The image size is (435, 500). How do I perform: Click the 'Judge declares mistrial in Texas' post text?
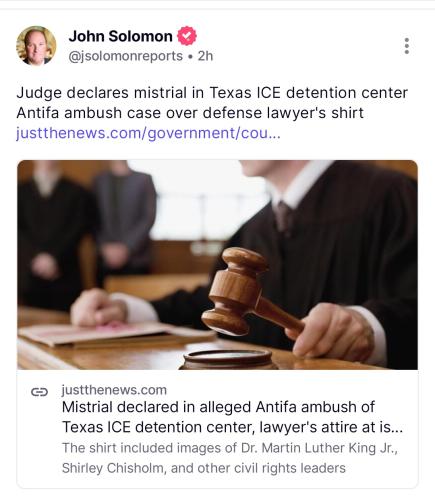[212, 93]
